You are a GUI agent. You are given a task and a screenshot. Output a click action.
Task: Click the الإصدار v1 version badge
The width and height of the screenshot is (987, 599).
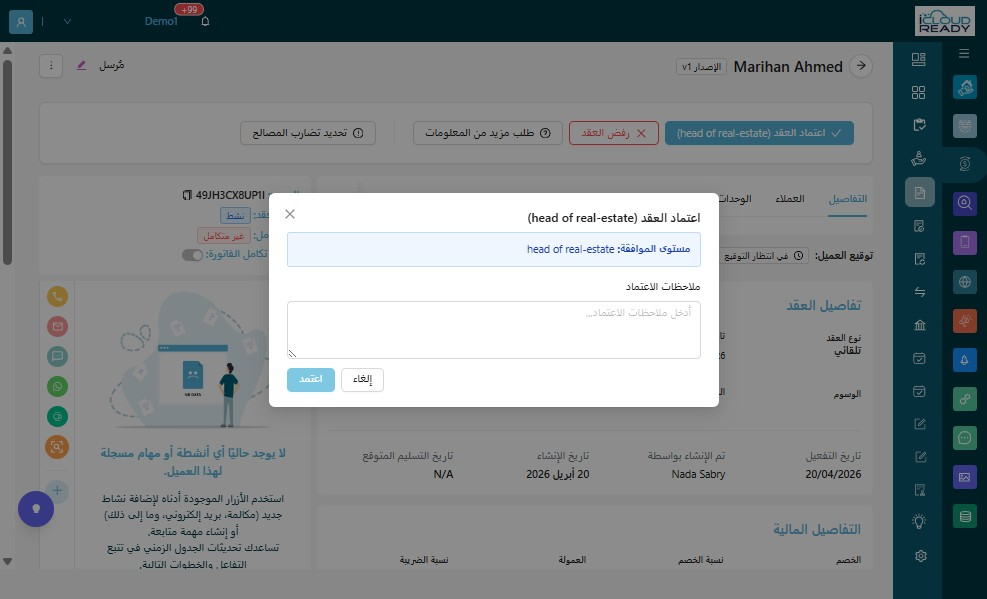(701, 67)
